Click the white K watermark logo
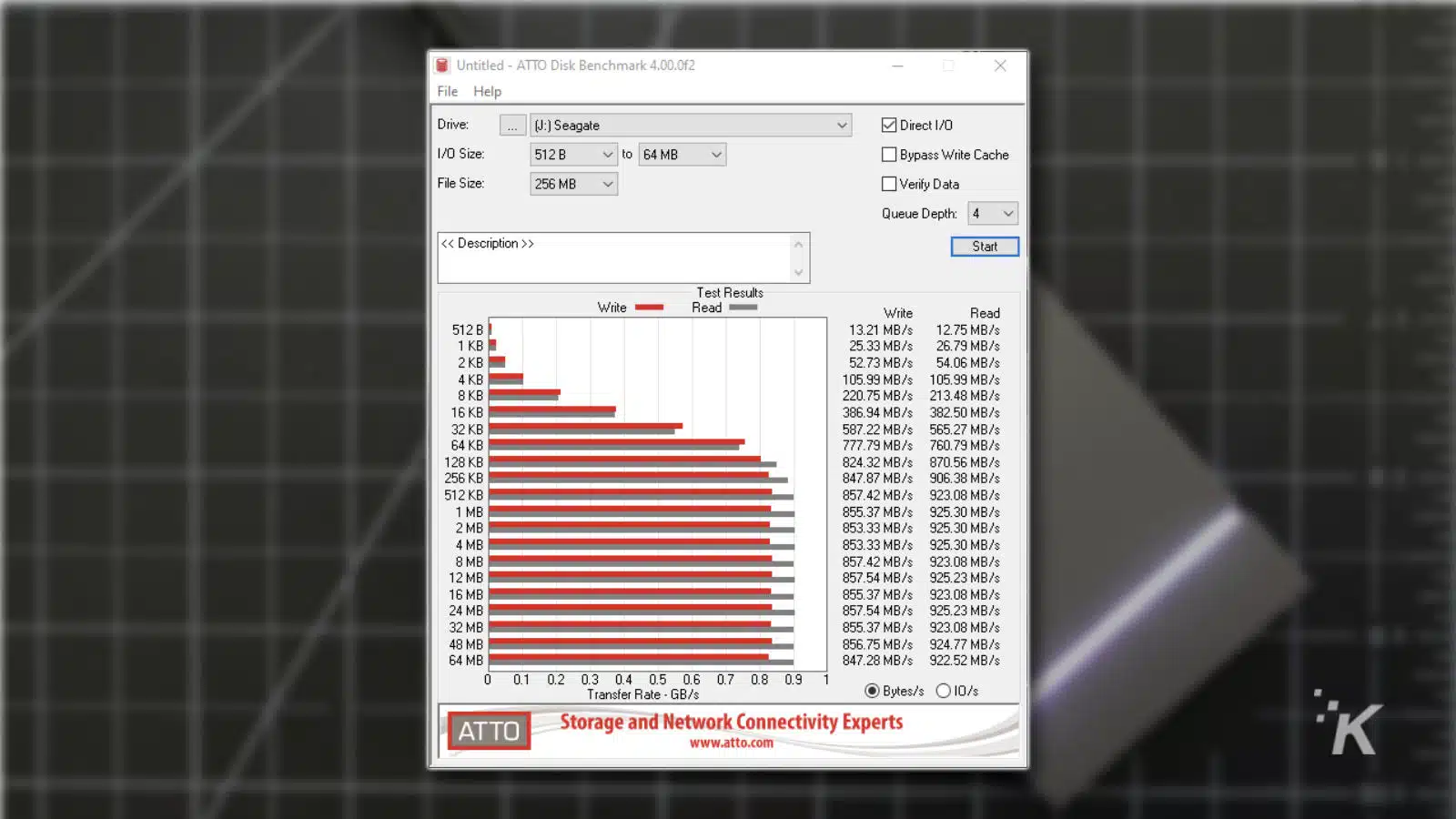 pyautogui.click(x=1351, y=725)
